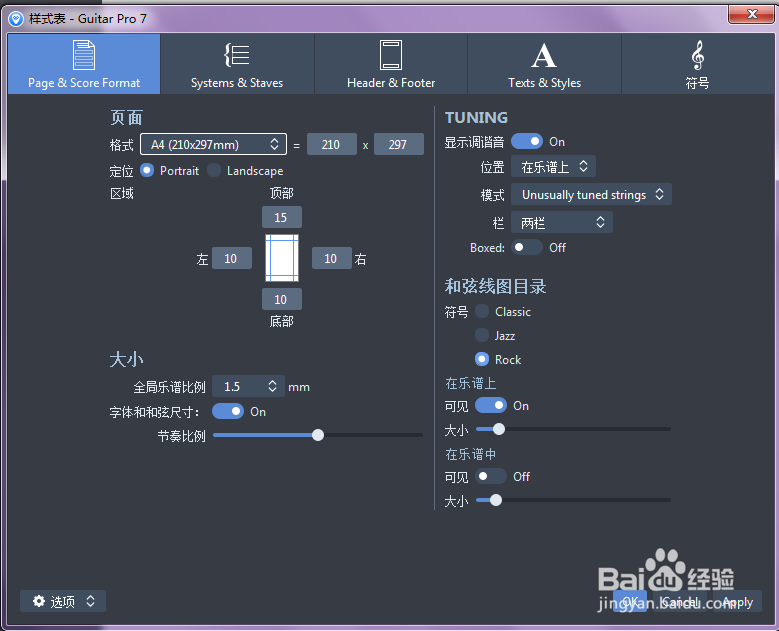The image size is (779, 631).
Task: Select Portrait orientation
Action: (147, 170)
